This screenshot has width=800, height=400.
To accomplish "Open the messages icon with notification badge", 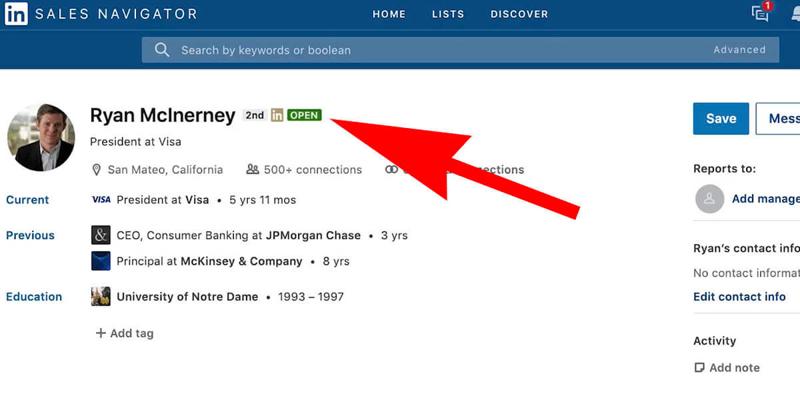I will tap(760, 14).
